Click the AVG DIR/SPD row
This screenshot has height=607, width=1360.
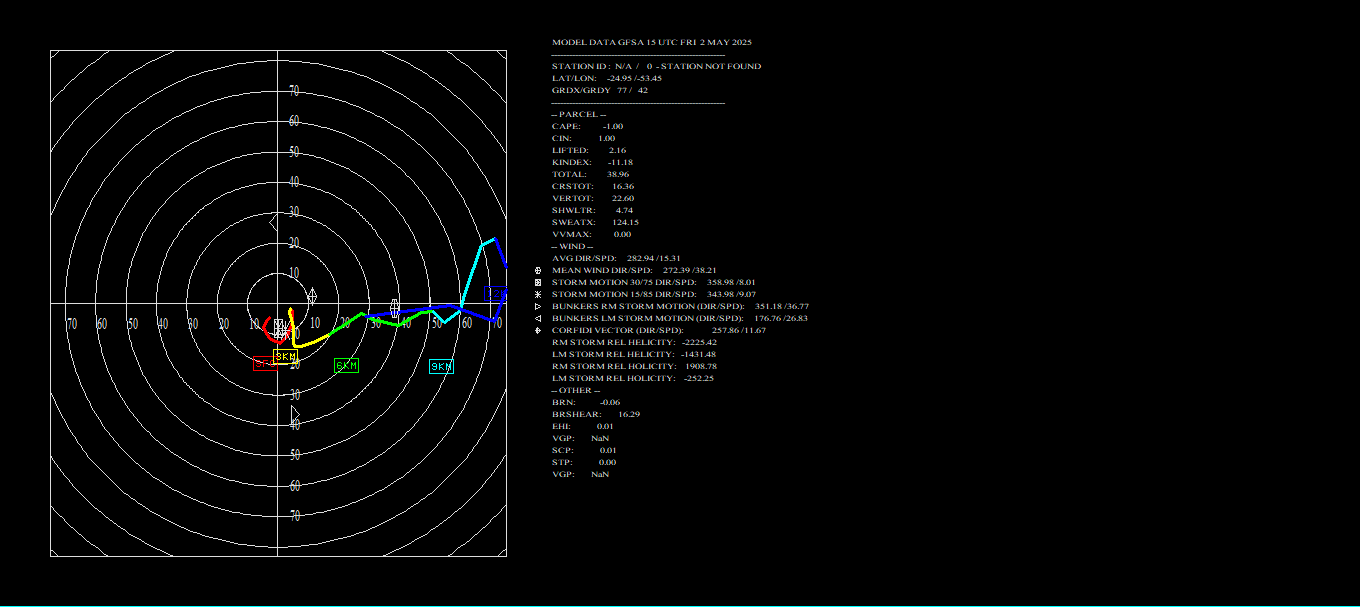[x=616, y=258]
